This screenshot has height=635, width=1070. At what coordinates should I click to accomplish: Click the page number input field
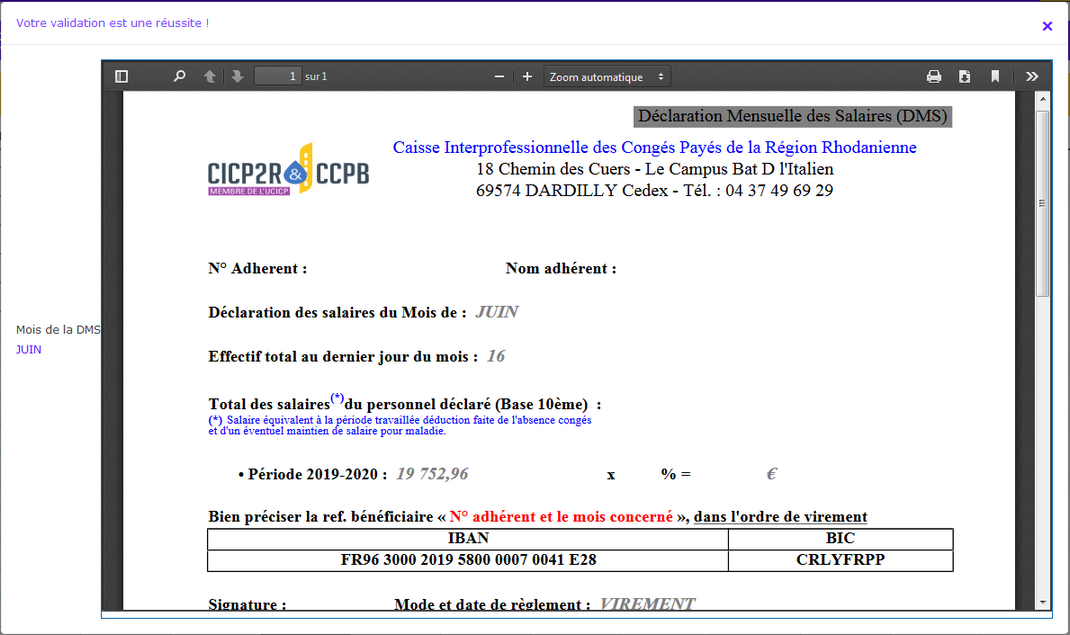point(278,76)
